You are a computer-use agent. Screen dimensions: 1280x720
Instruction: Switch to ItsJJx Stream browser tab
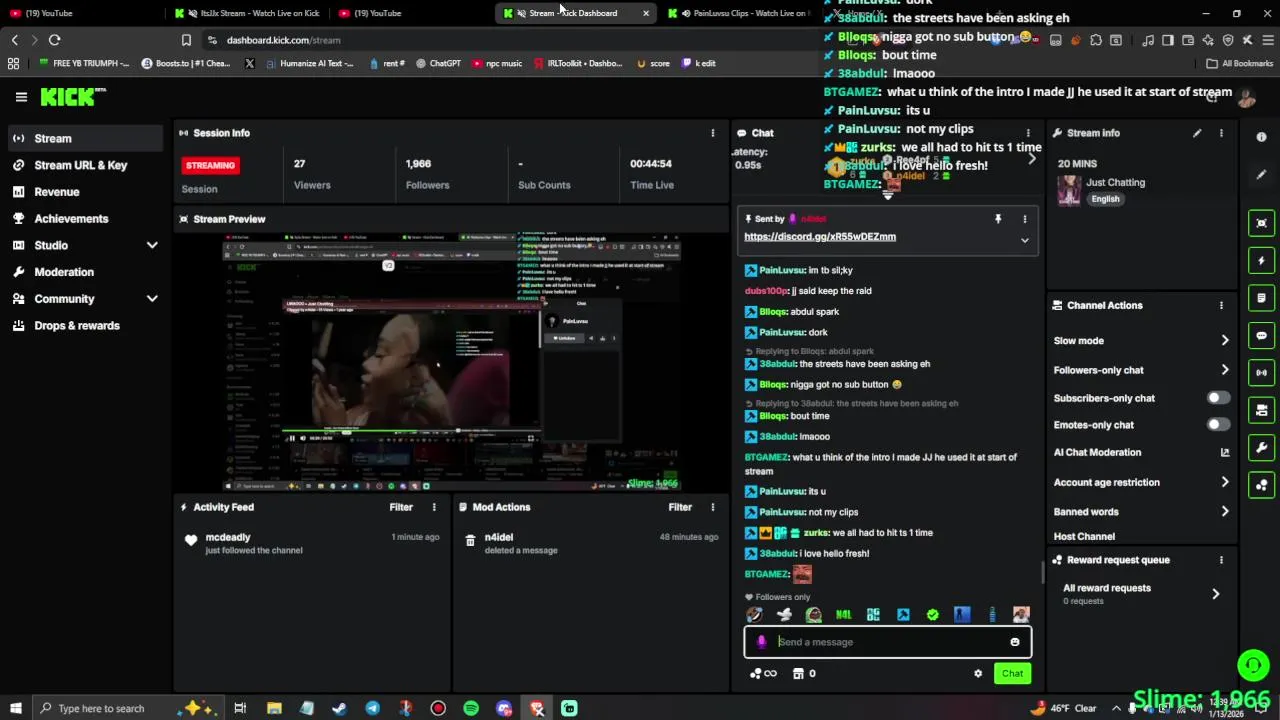click(246, 13)
